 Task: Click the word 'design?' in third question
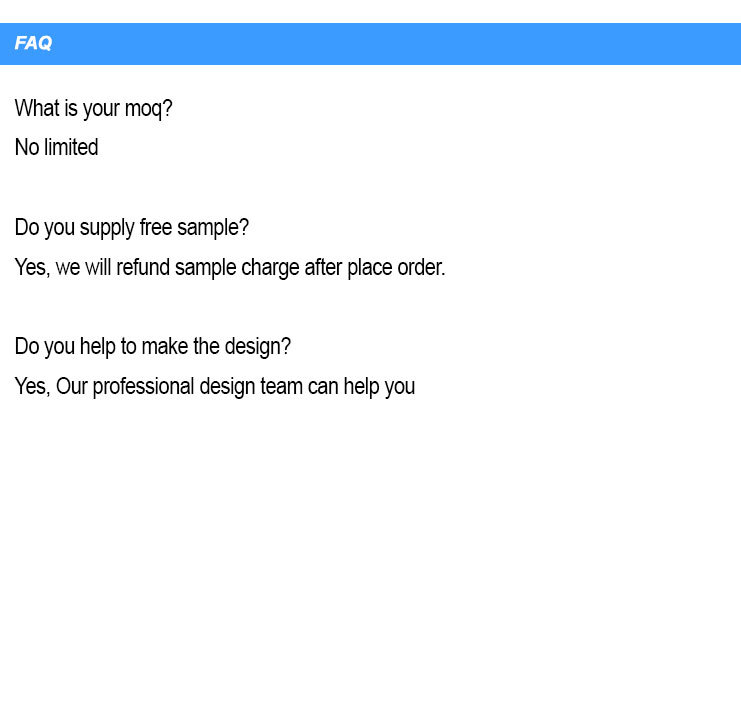[258, 347]
